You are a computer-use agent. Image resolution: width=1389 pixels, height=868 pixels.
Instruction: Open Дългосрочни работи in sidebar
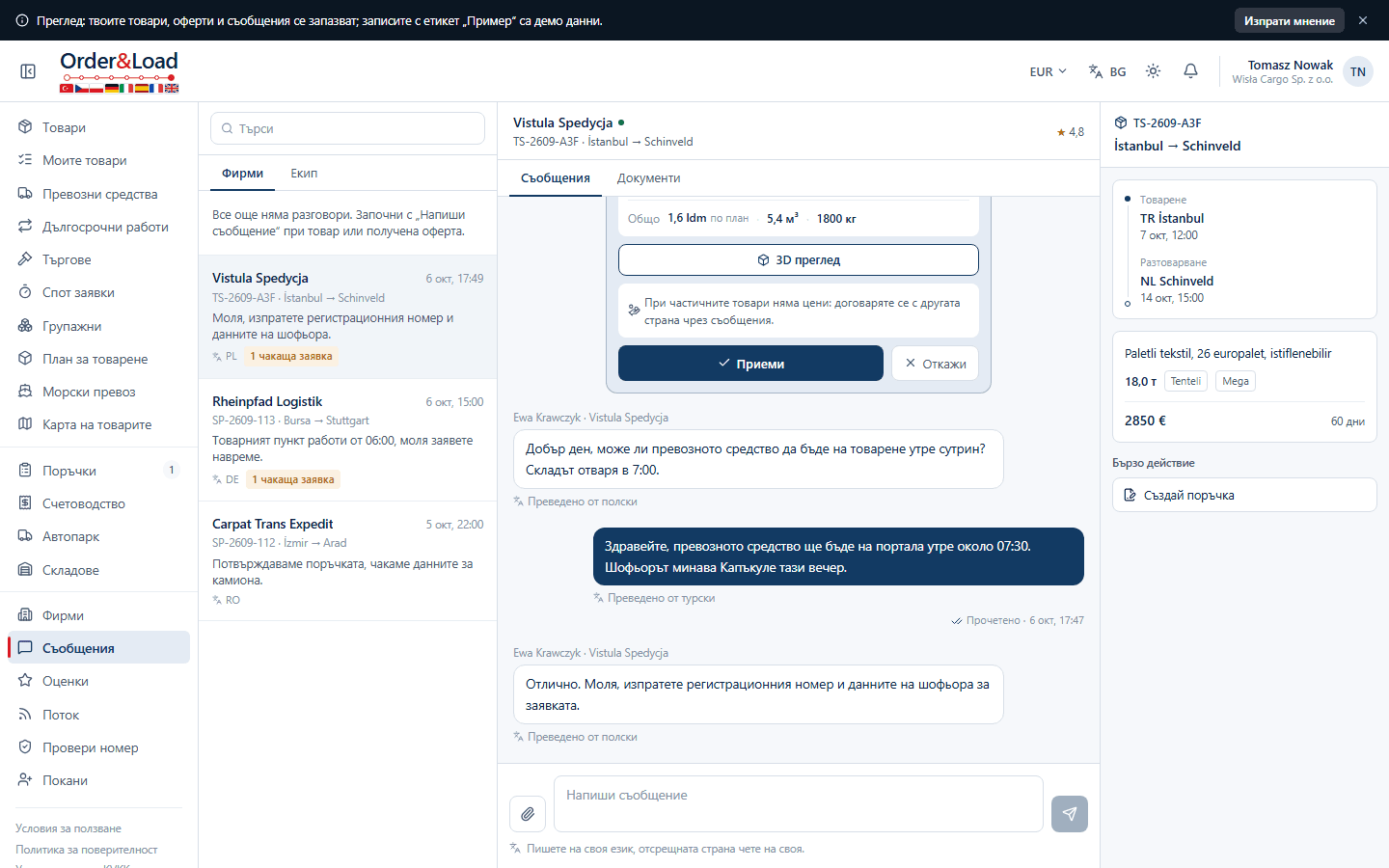tap(98, 227)
